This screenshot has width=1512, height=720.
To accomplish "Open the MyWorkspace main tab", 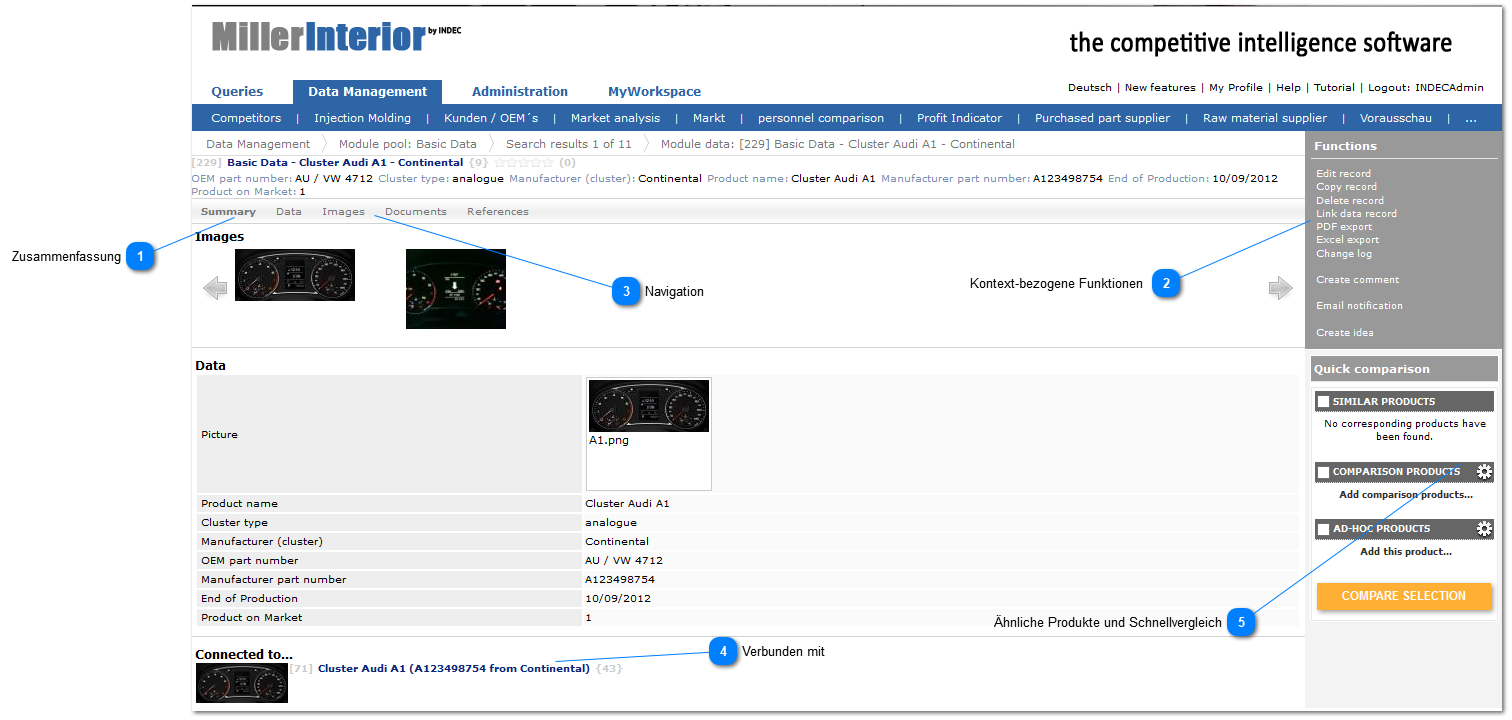I will point(654,91).
